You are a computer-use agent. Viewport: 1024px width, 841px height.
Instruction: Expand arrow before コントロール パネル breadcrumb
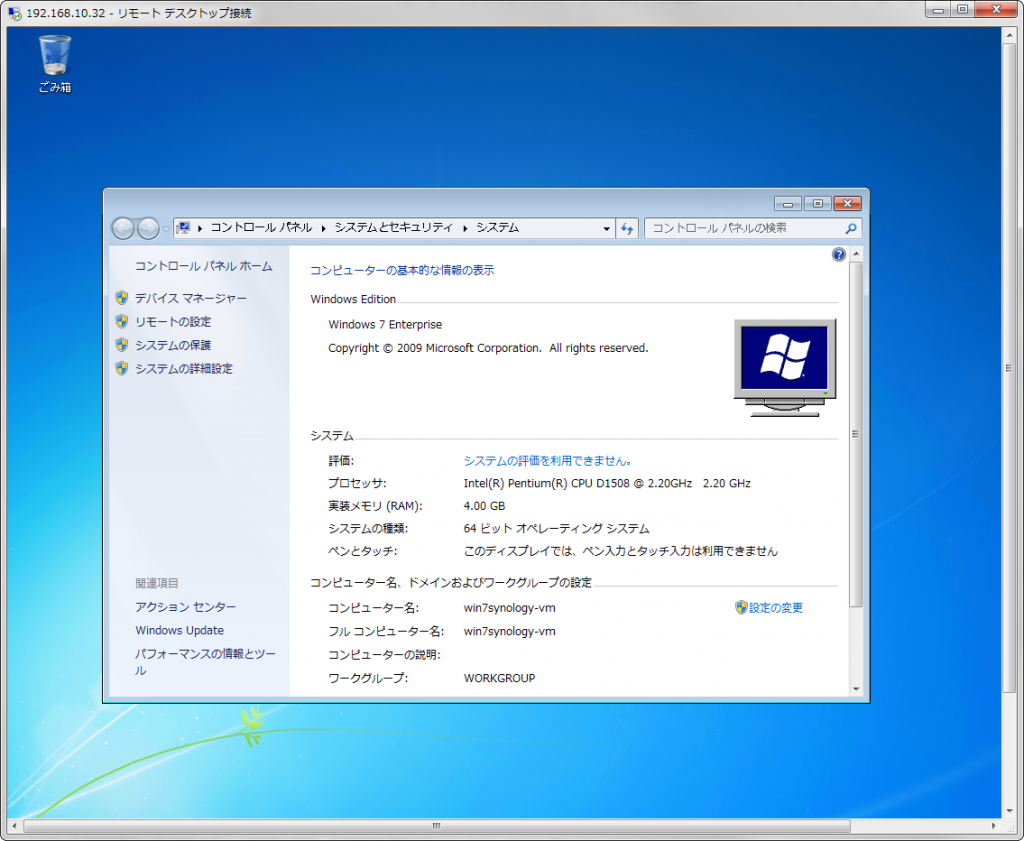pos(200,229)
